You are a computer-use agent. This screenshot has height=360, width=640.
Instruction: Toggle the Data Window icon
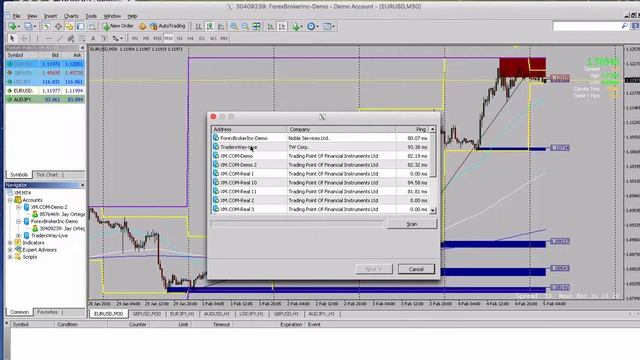[x=58, y=26]
